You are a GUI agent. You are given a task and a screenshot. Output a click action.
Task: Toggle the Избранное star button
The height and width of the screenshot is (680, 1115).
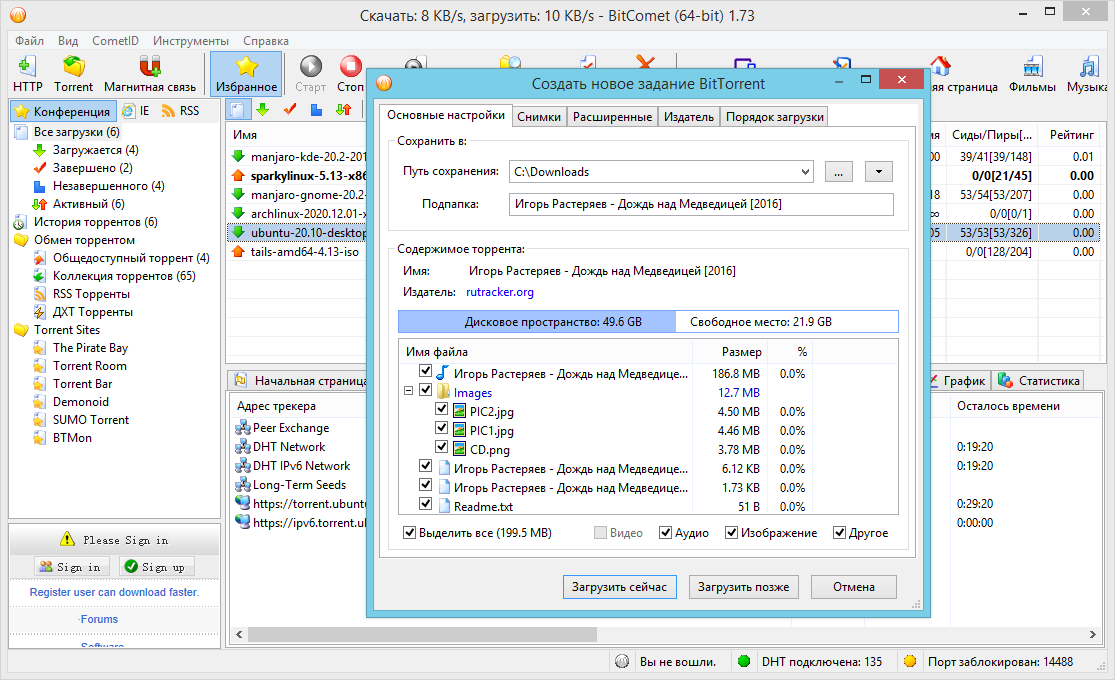click(x=246, y=73)
